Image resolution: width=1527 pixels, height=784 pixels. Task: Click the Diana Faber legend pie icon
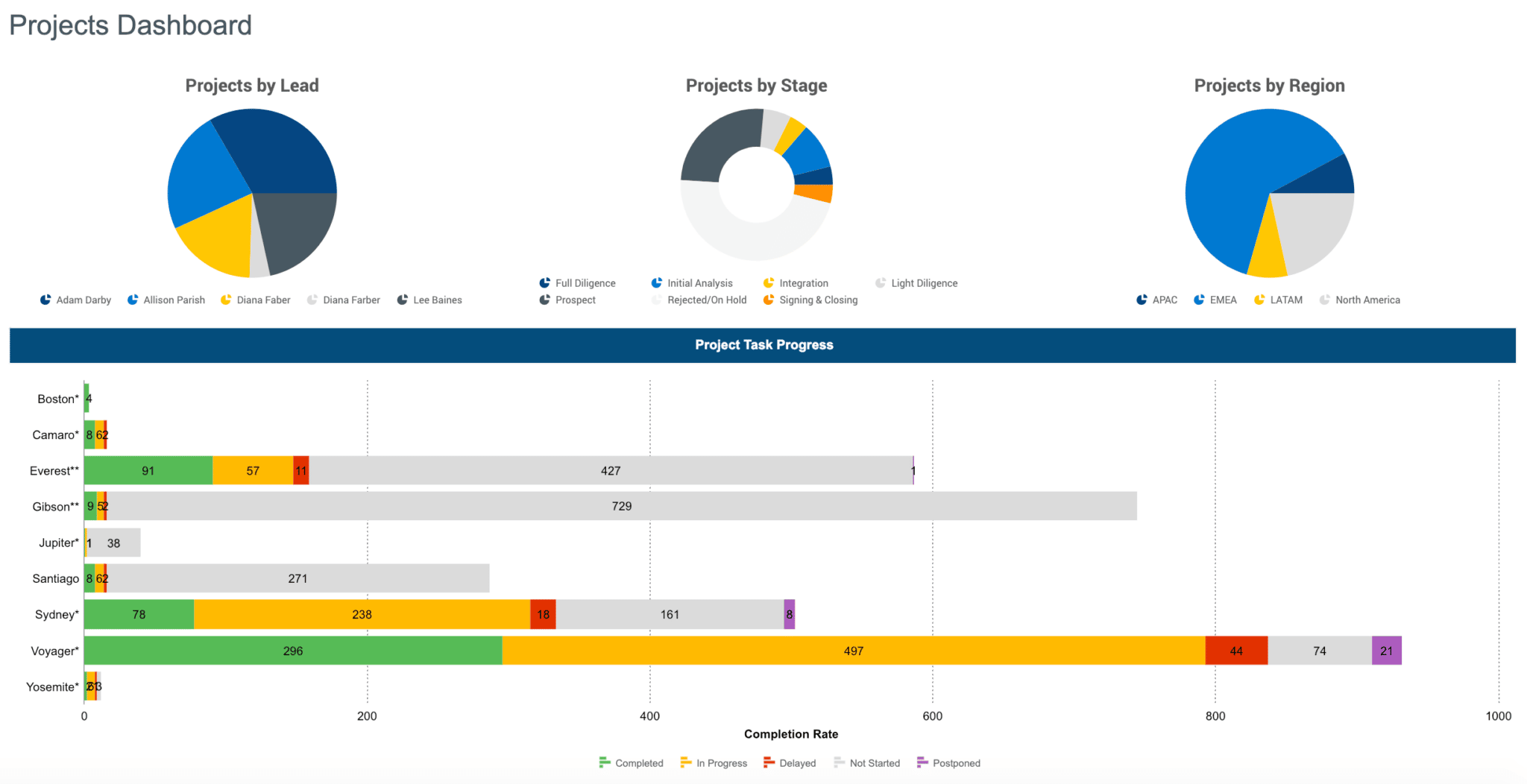[226, 300]
